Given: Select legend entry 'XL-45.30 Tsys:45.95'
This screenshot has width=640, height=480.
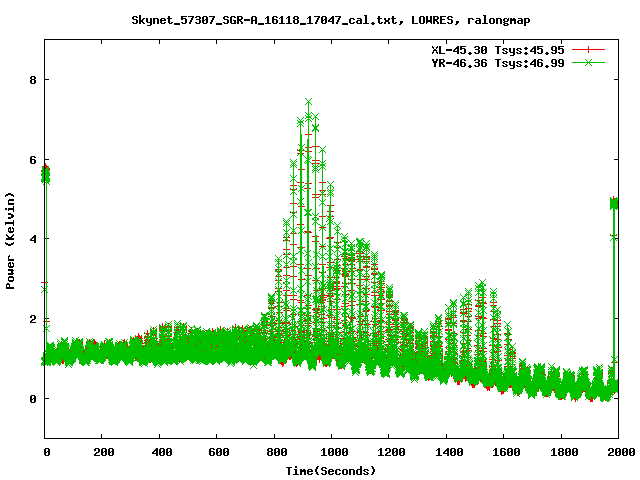Looking at the screenshot, I should pyautogui.click(x=498, y=50).
